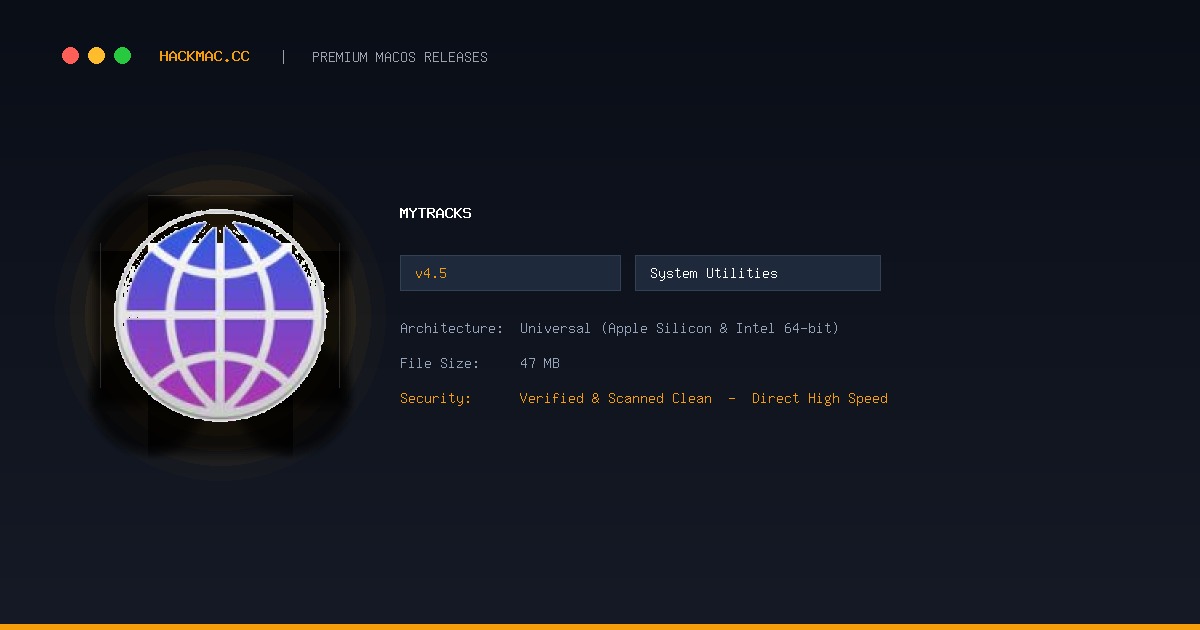Click Direct High Speed text
The width and height of the screenshot is (1200, 630).
pyautogui.click(x=820, y=398)
